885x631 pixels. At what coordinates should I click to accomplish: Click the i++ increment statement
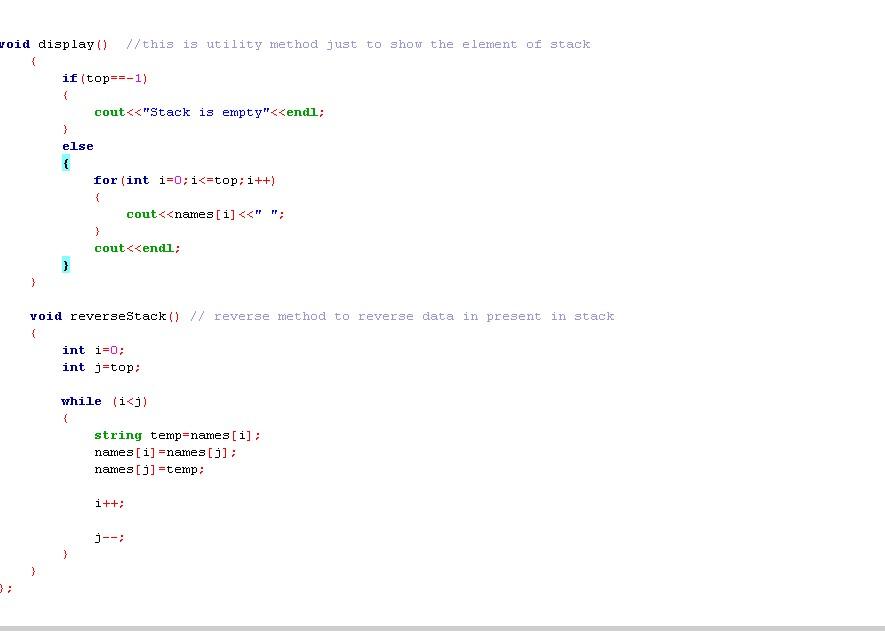point(108,503)
